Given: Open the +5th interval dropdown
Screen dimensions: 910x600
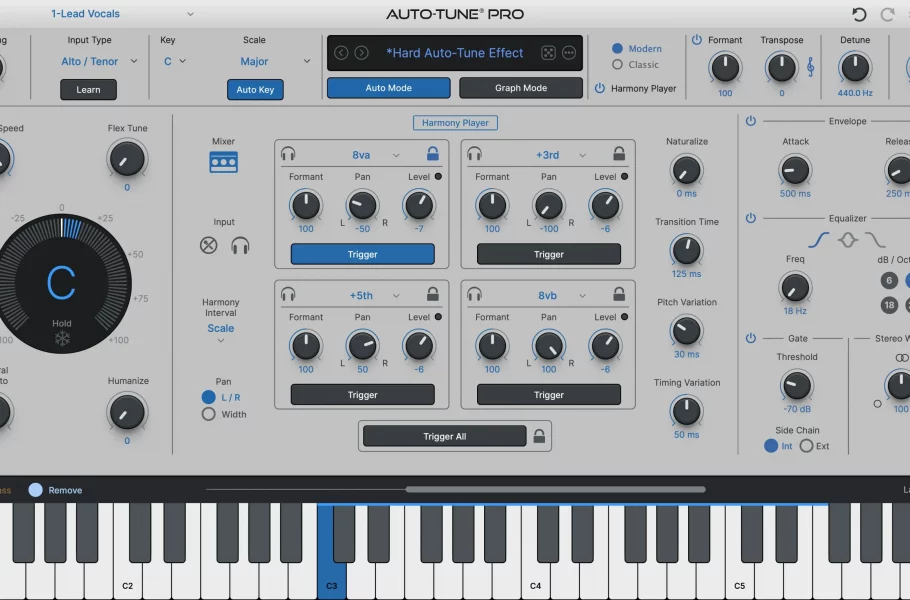Looking at the screenshot, I should click(x=374, y=295).
